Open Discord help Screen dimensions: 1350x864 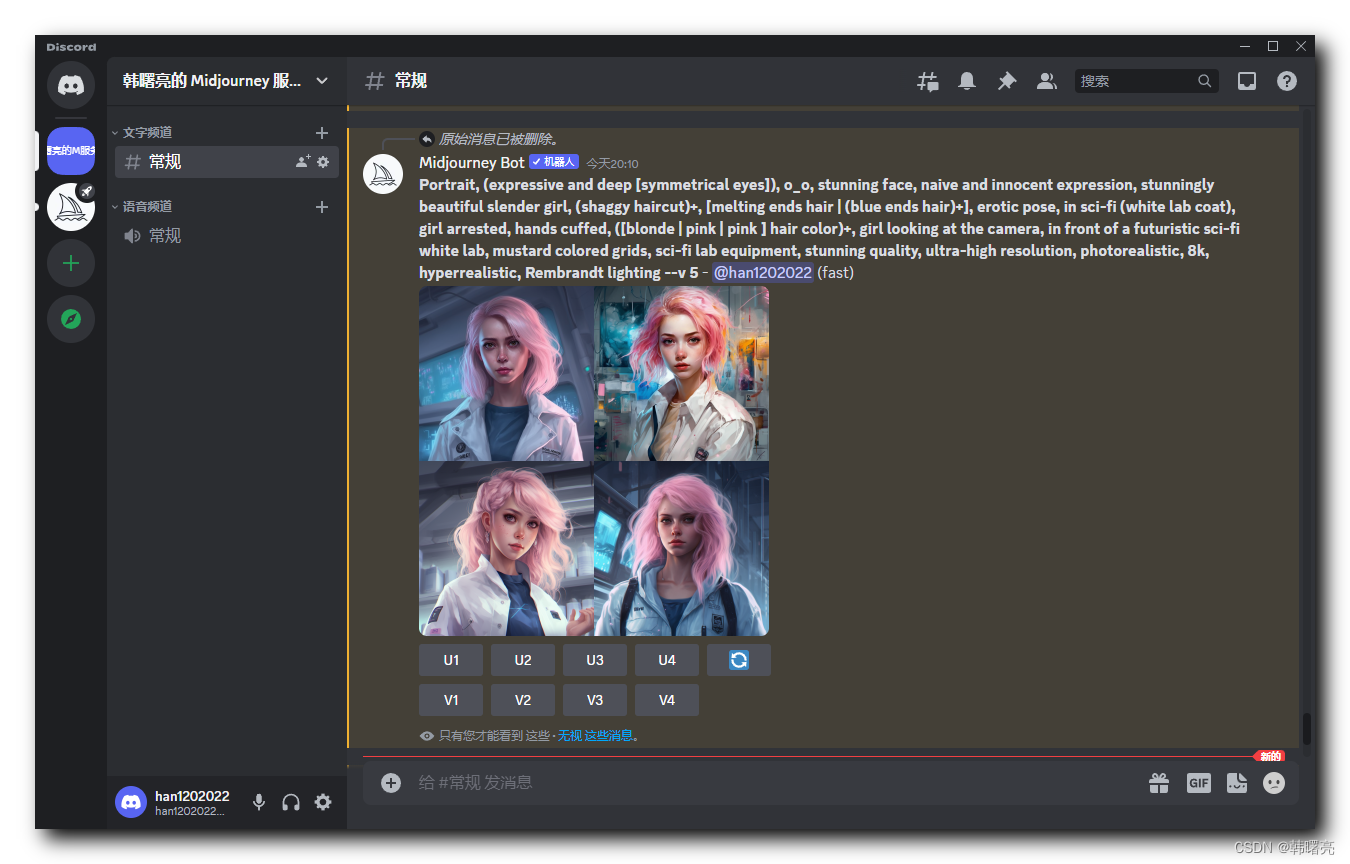tap(1287, 81)
